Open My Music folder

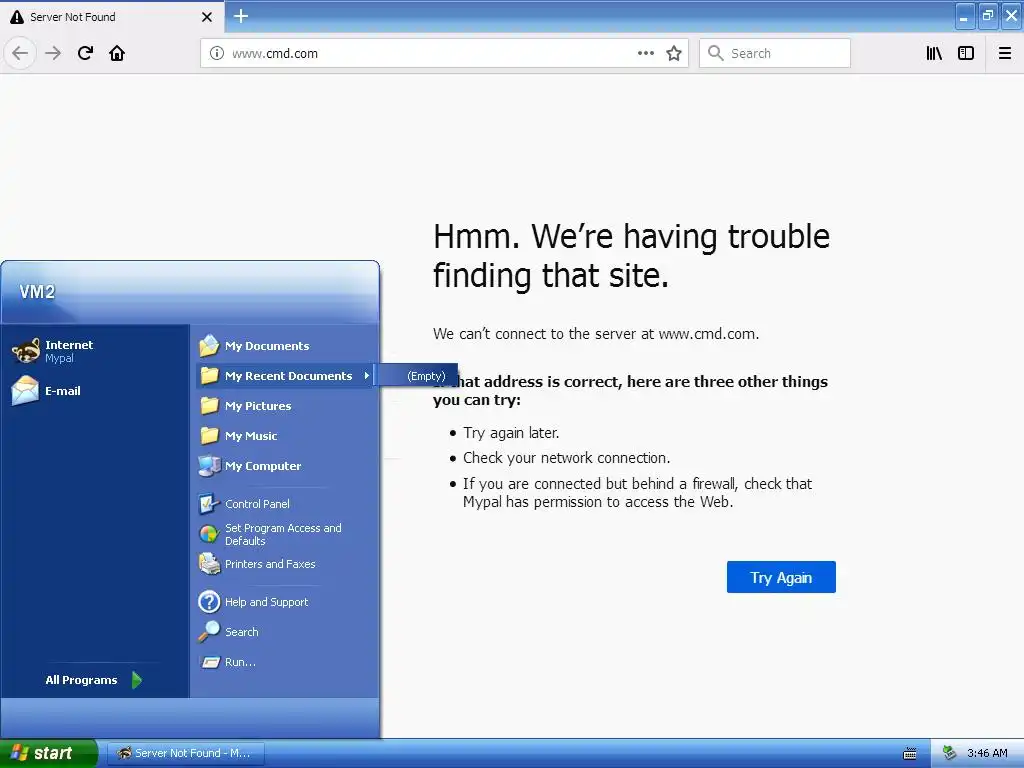tap(285, 436)
